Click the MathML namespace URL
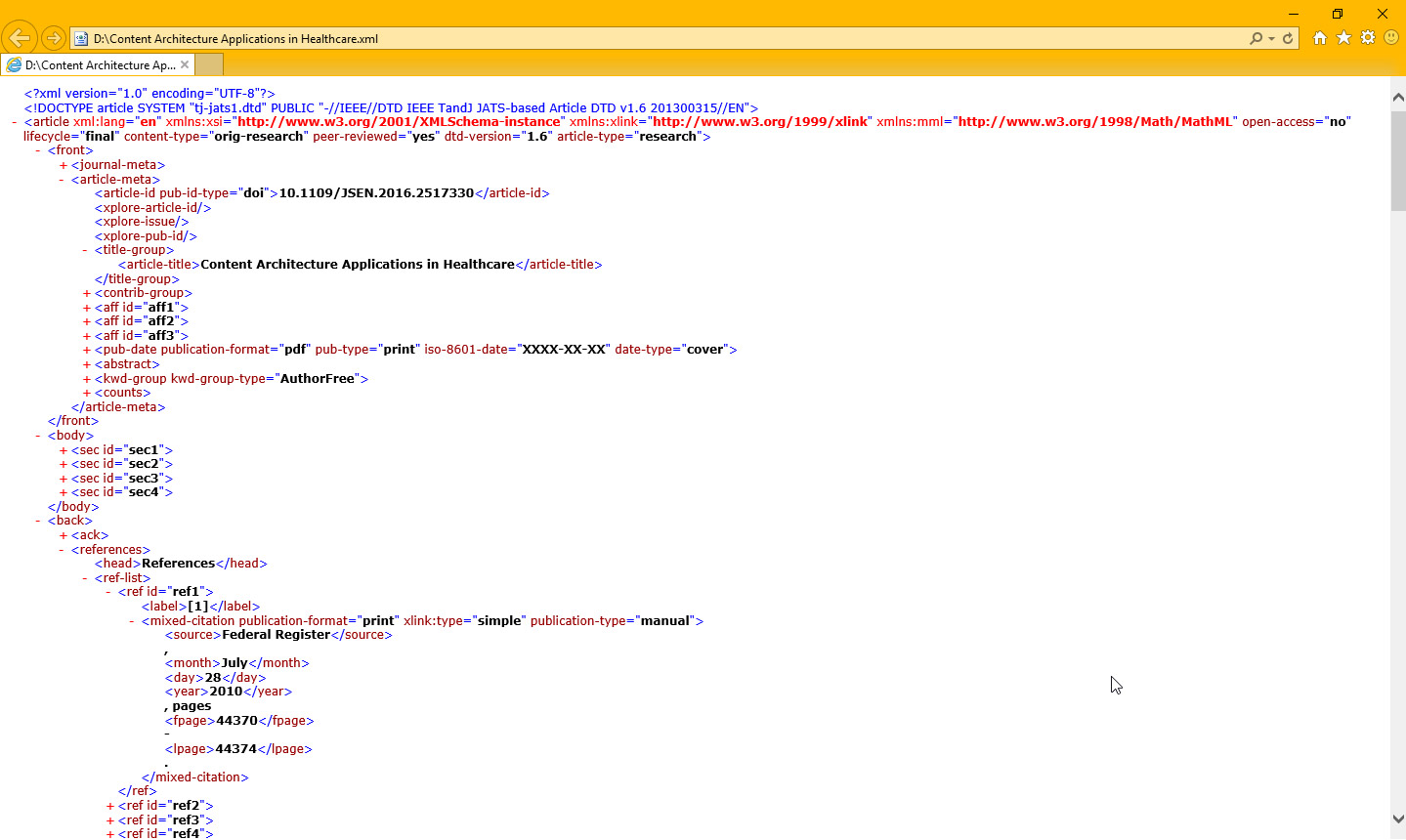1406x840 pixels. coord(1096,122)
